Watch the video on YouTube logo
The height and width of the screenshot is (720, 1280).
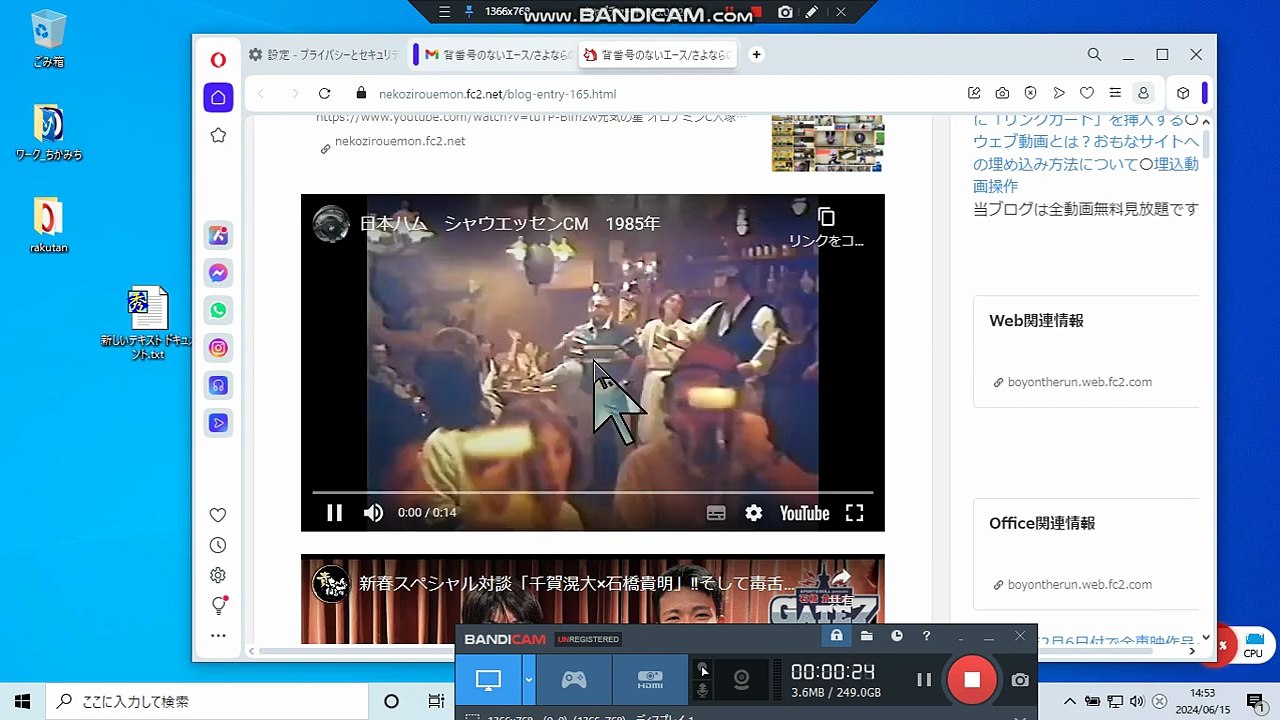[x=804, y=513]
